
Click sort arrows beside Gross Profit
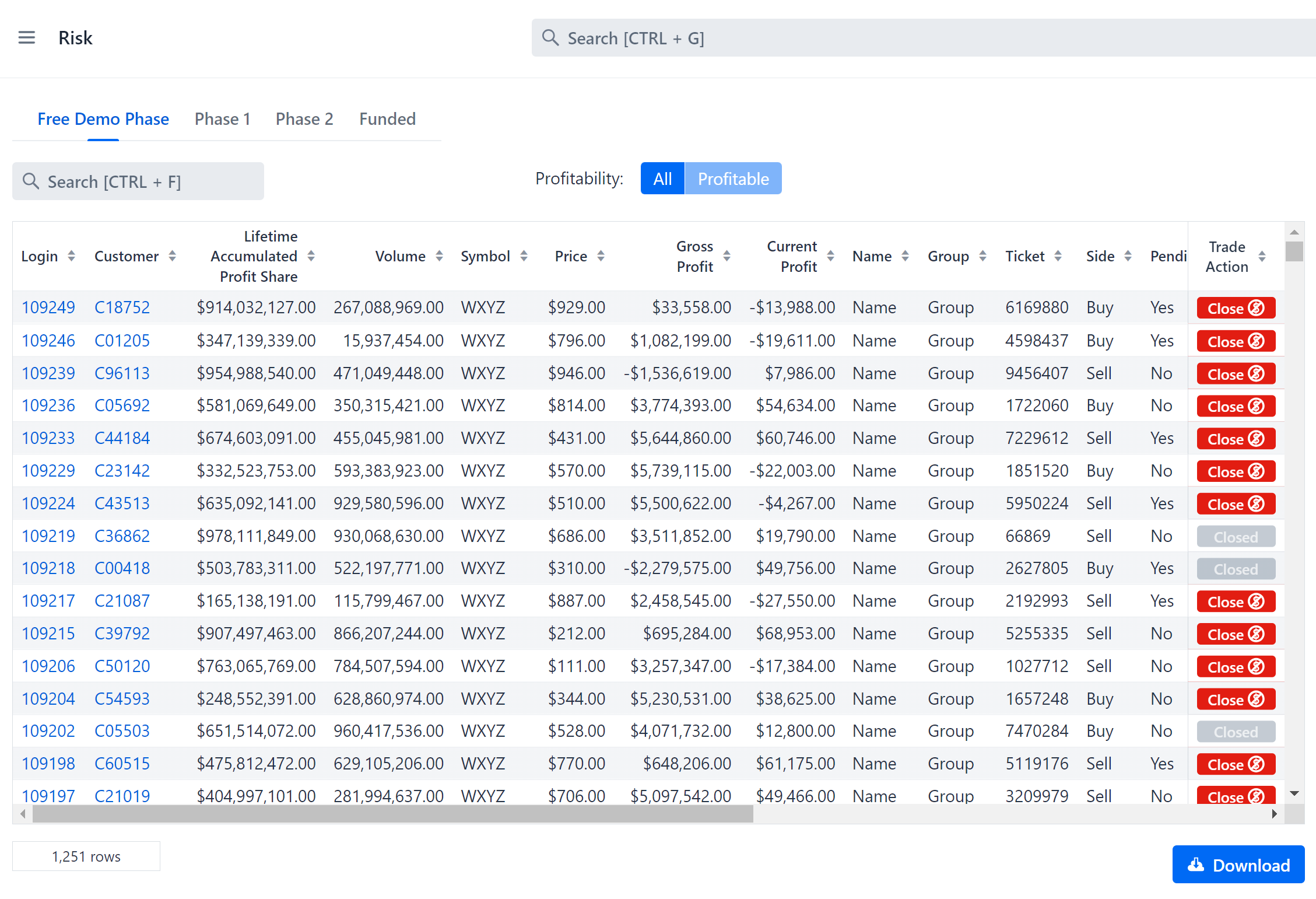[x=727, y=256]
